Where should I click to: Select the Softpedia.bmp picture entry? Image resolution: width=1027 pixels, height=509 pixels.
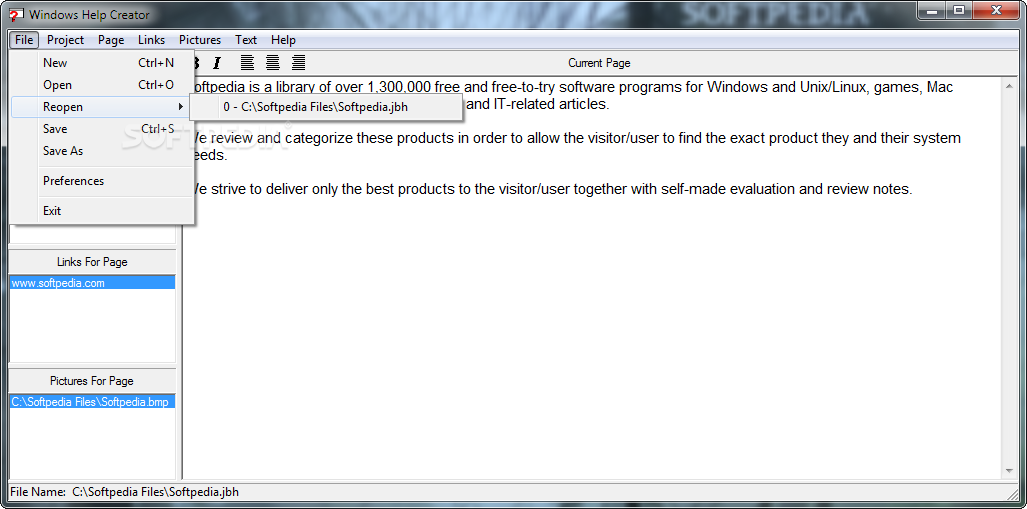(92, 402)
